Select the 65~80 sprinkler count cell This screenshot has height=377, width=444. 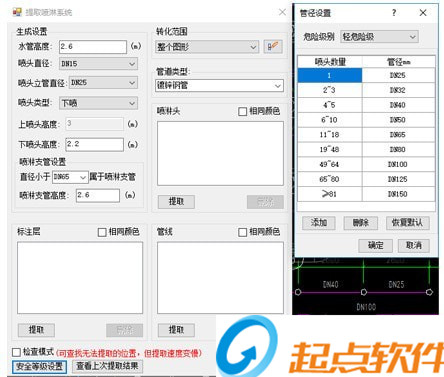330,179
